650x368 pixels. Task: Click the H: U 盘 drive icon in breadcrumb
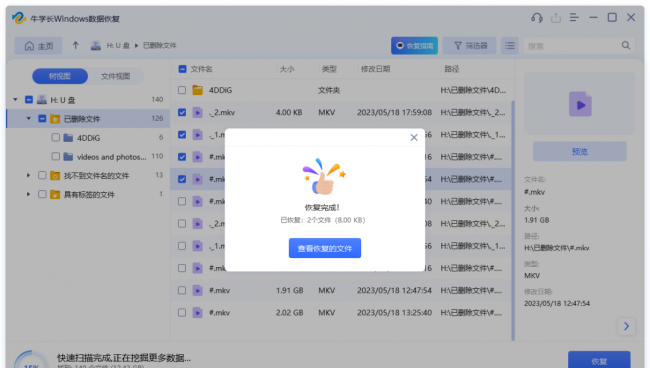[96, 46]
